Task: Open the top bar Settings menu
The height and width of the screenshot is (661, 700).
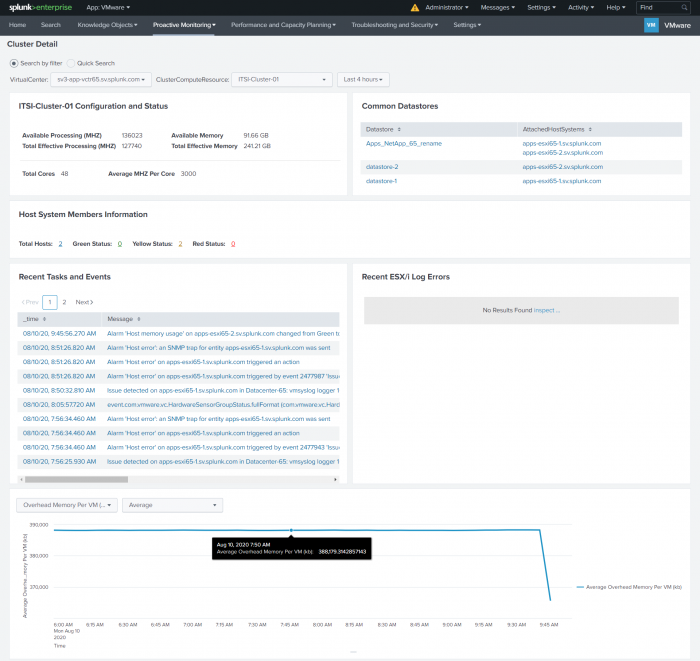Action: coord(541,8)
